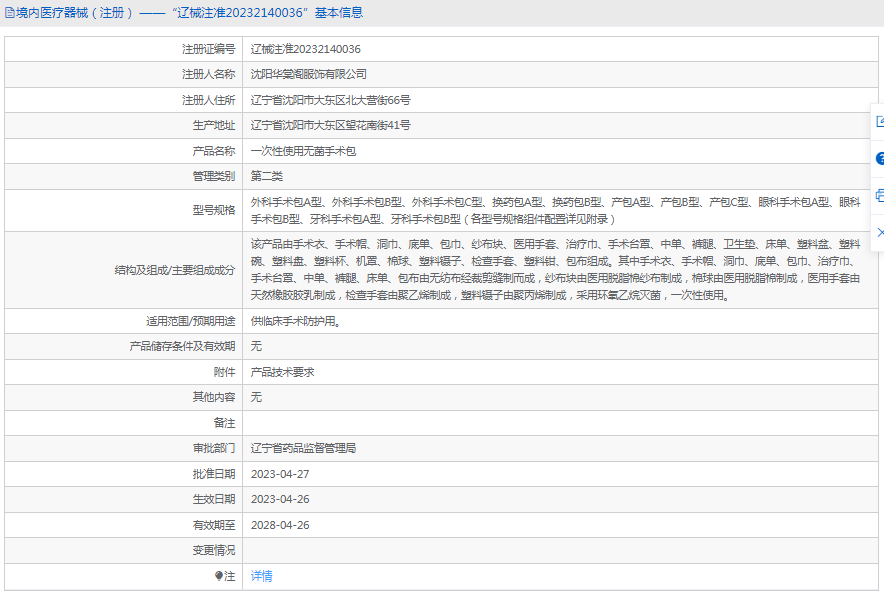884x594 pixels.
Task: Click expiry date 2028-04-26
Action: pos(280,525)
